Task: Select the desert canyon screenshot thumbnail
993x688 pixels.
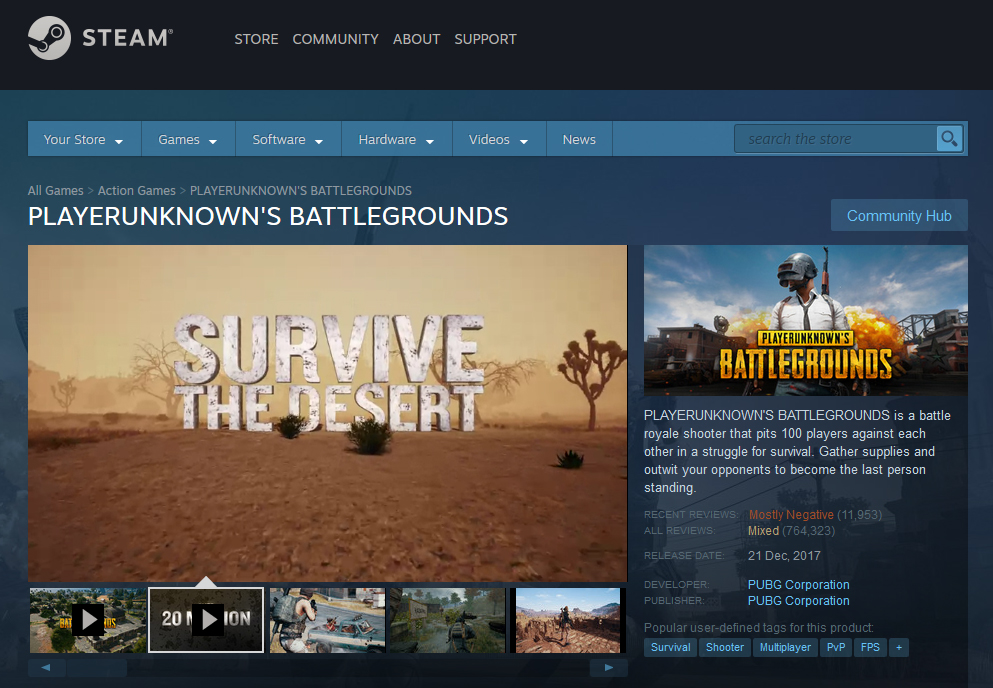Action: [568, 620]
